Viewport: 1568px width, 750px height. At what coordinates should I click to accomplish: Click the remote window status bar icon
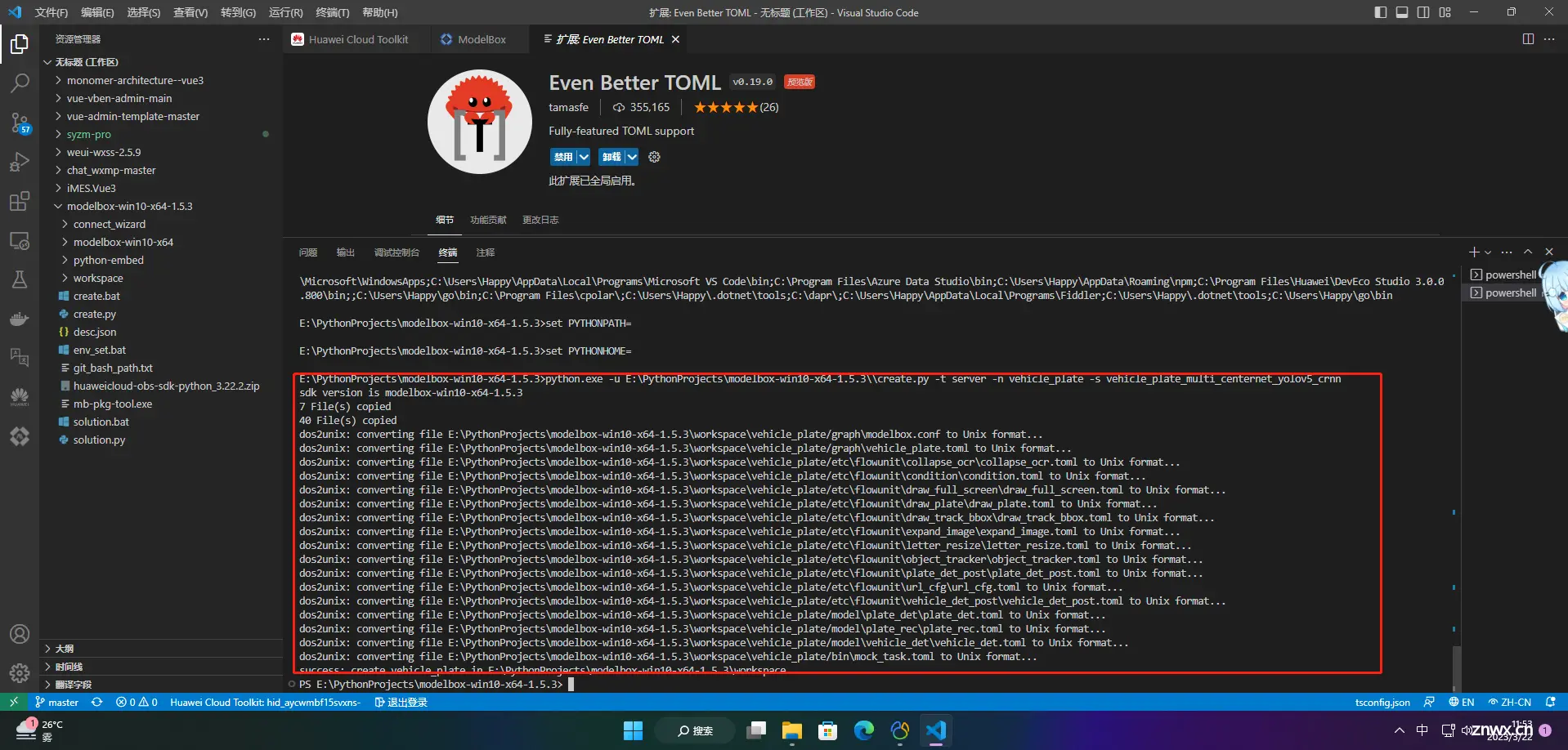pos(14,702)
